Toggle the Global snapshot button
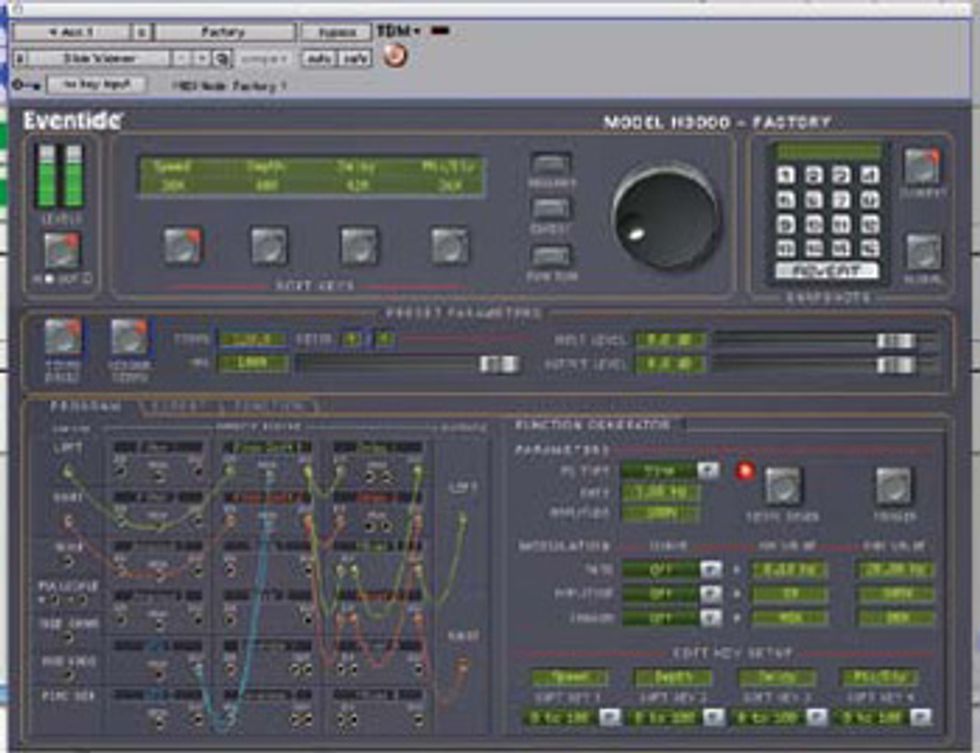The height and width of the screenshot is (753, 980). click(924, 252)
